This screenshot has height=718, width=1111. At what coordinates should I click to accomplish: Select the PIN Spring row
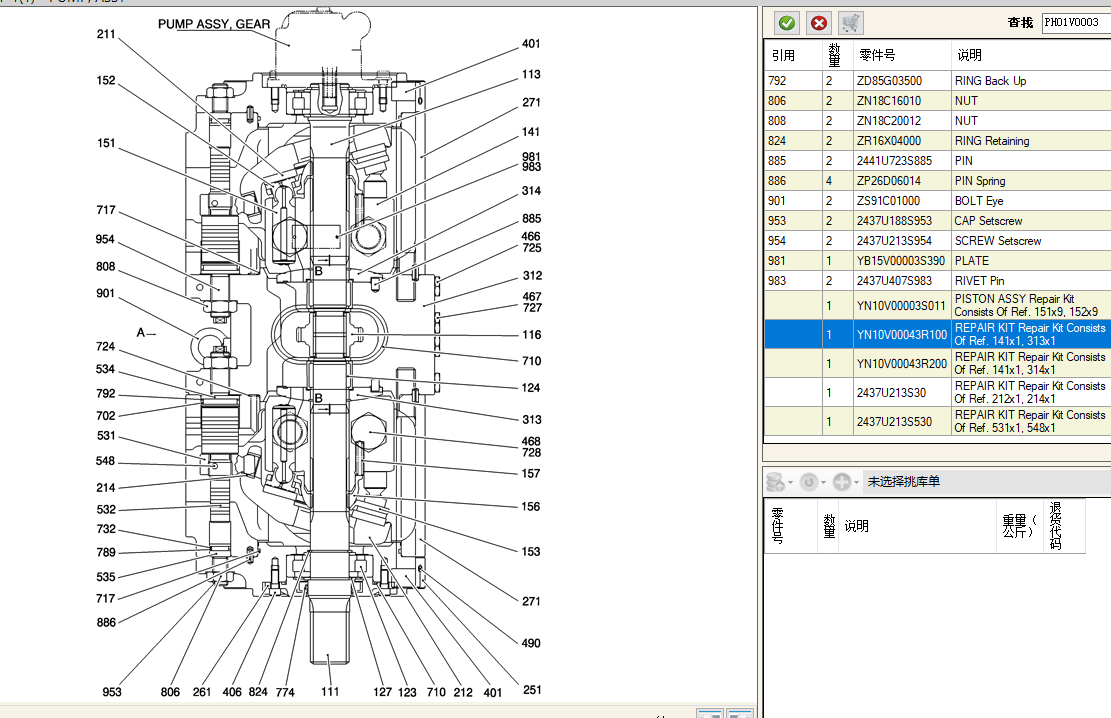[x=937, y=181]
